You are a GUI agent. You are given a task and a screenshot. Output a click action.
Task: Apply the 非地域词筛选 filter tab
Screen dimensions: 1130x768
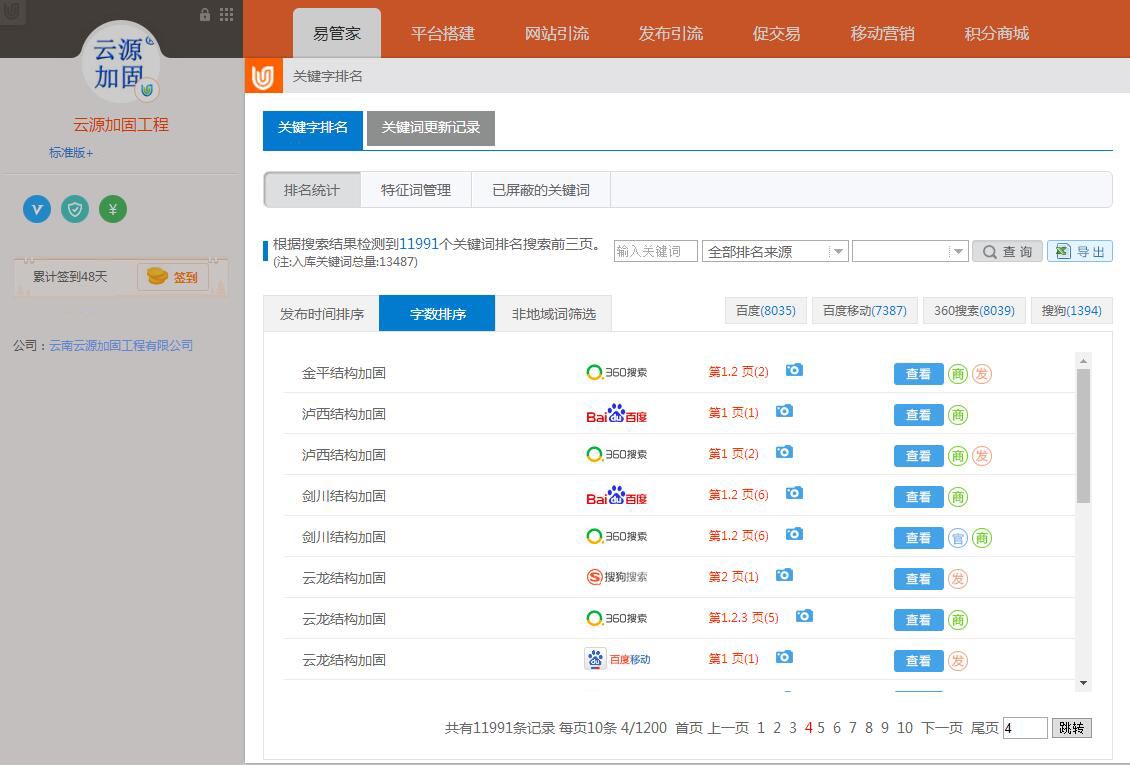[553, 313]
